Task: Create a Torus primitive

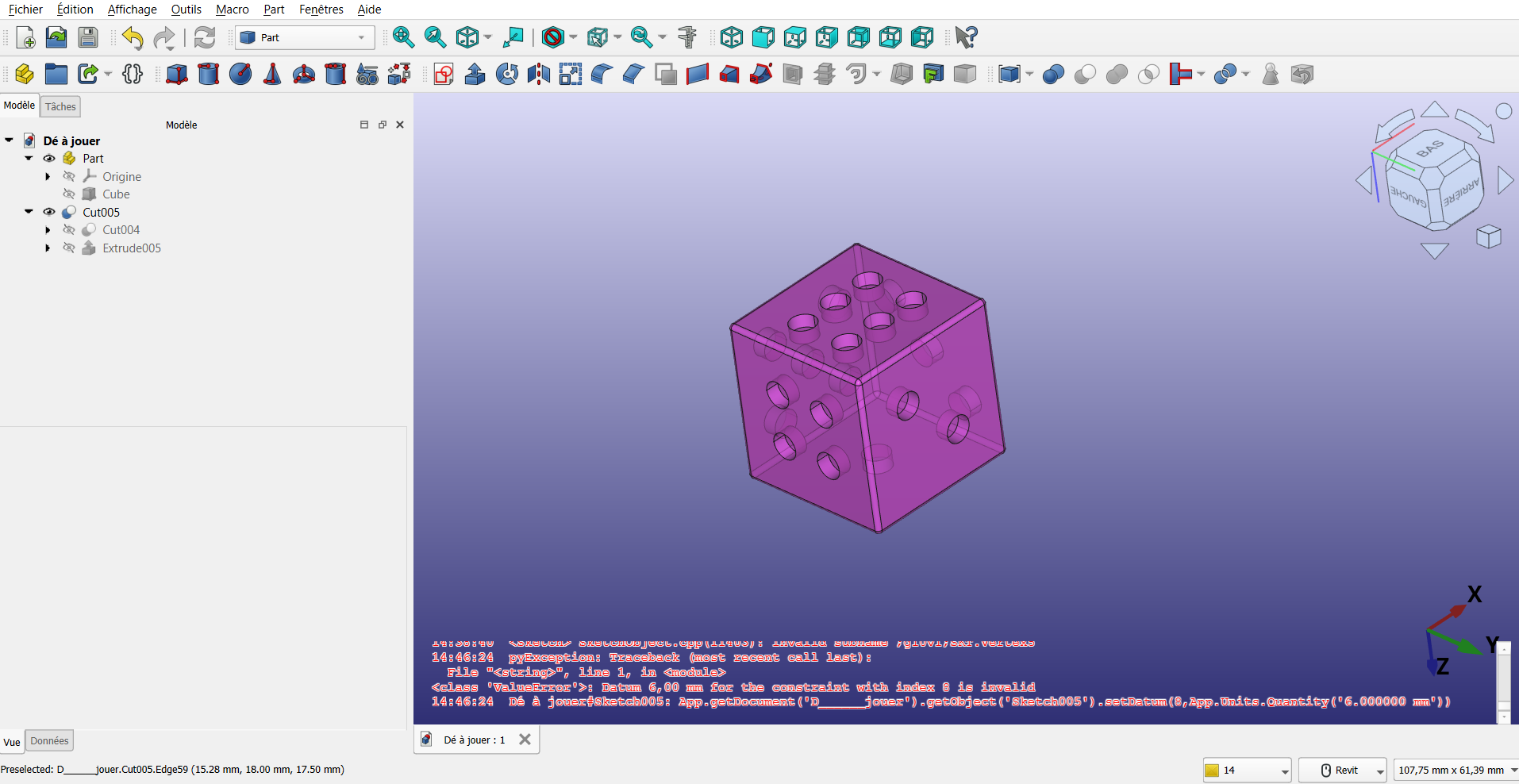Action: (304, 75)
